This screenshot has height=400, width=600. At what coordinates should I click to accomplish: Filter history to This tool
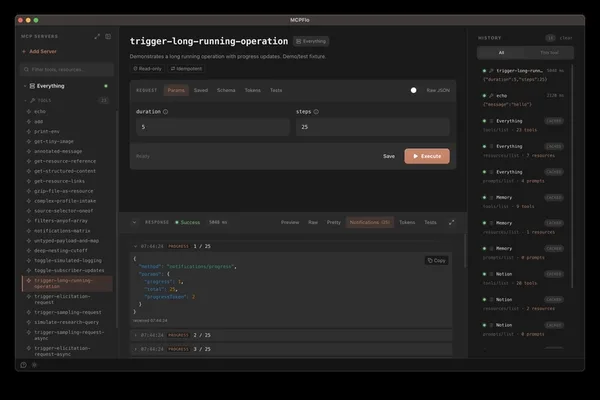[549, 53]
